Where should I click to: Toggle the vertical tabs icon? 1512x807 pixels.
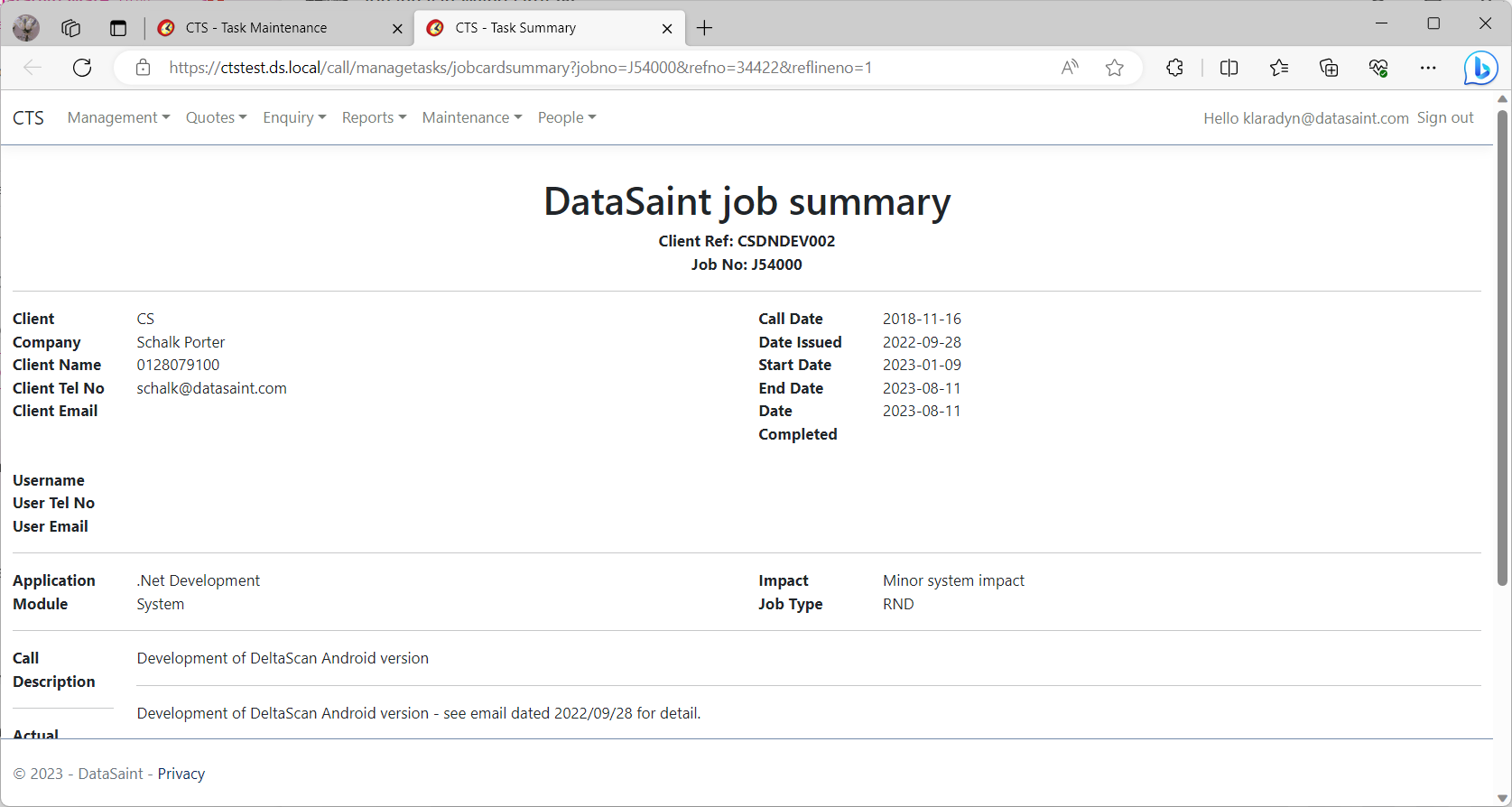[x=118, y=28]
